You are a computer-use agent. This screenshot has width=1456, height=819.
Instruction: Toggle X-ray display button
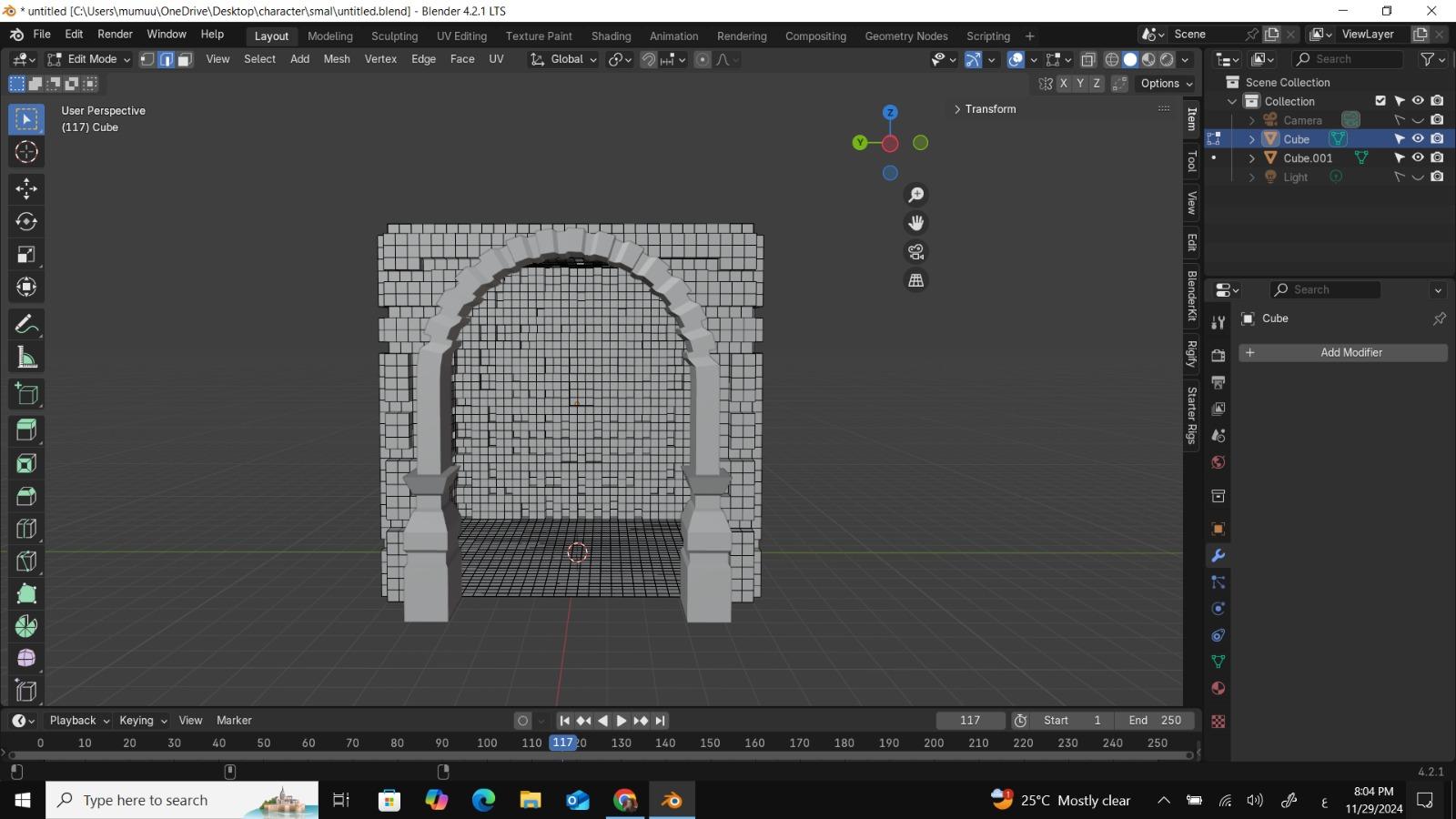pyautogui.click(x=1088, y=59)
